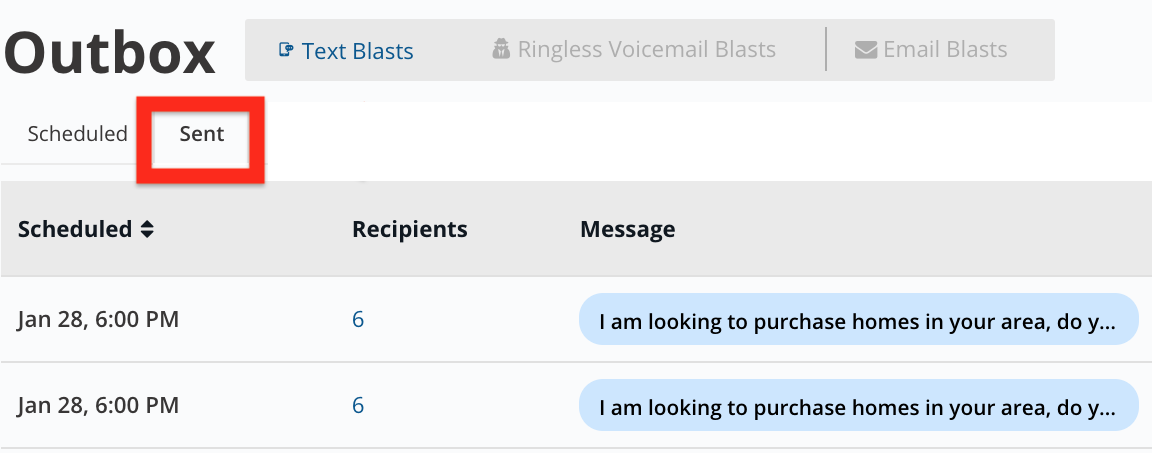Sort by the Scheduled column header
Screen dimensions: 1152x453
pos(74,229)
